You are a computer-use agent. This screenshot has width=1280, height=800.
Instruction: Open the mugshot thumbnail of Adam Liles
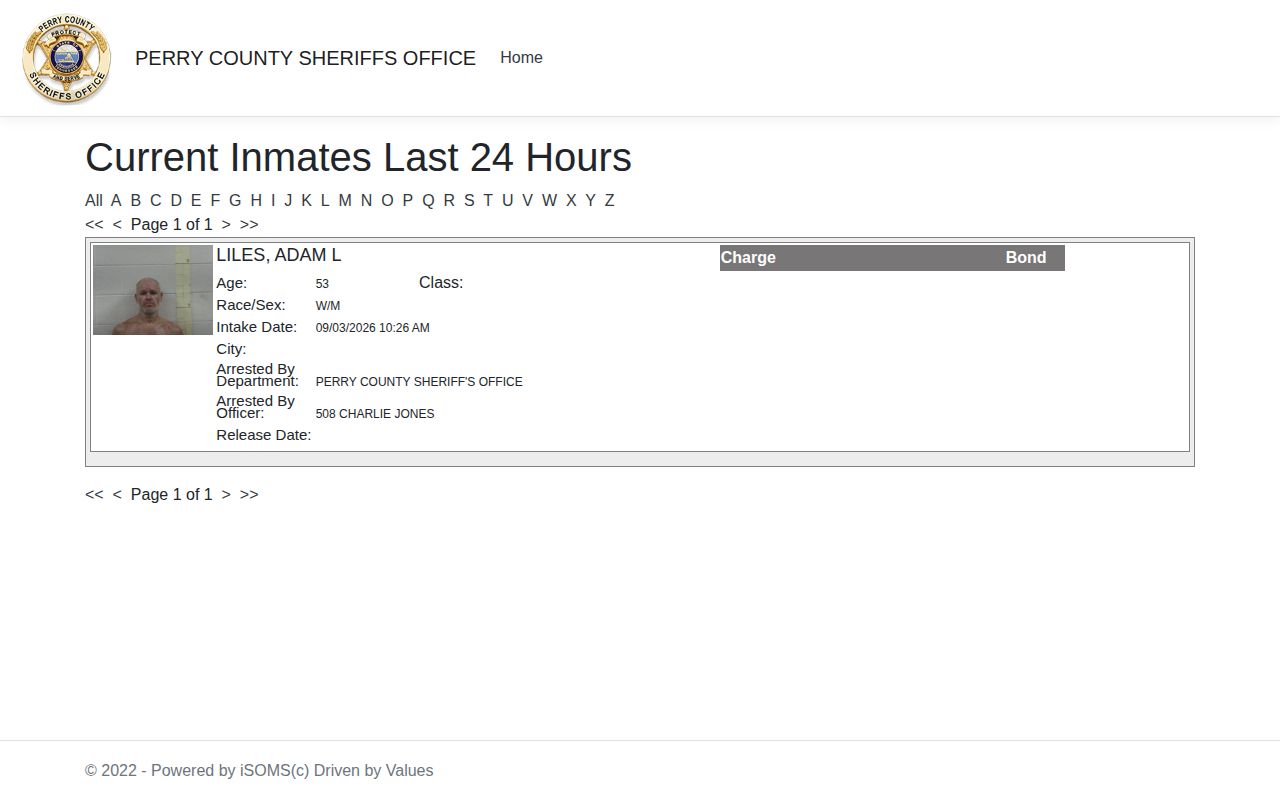(x=153, y=290)
